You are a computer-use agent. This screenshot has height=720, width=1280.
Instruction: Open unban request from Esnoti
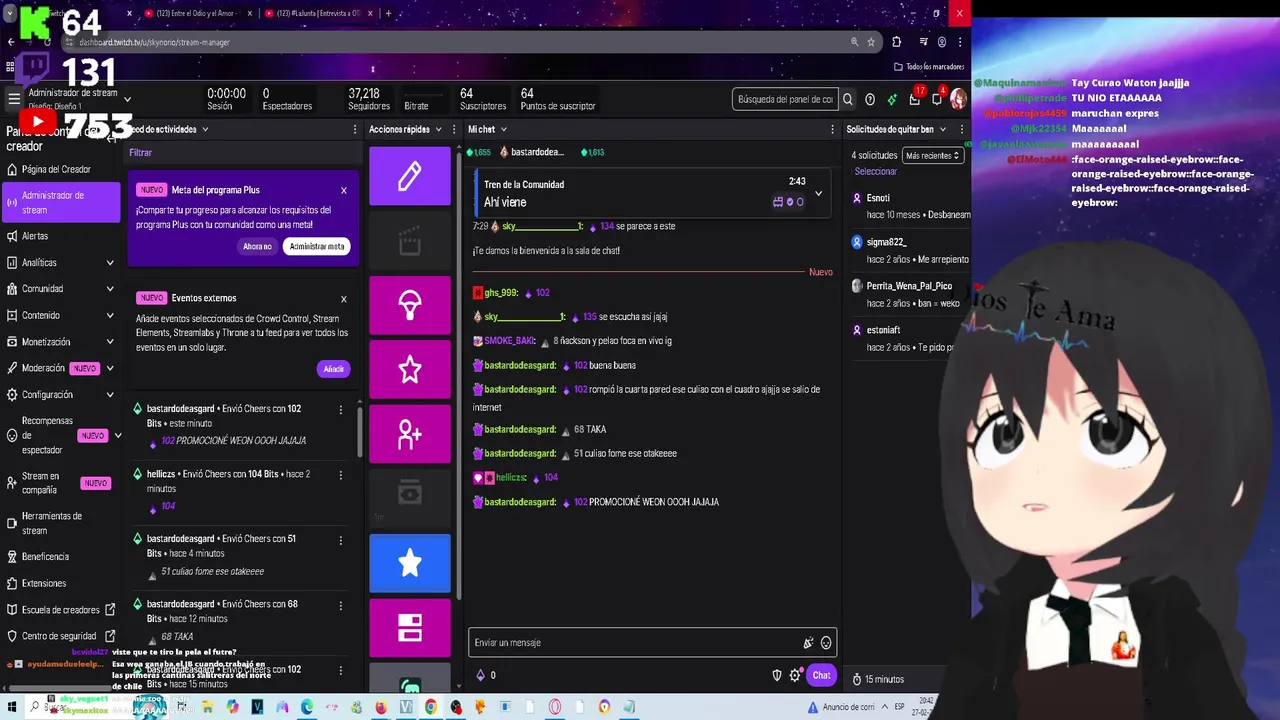(x=910, y=206)
